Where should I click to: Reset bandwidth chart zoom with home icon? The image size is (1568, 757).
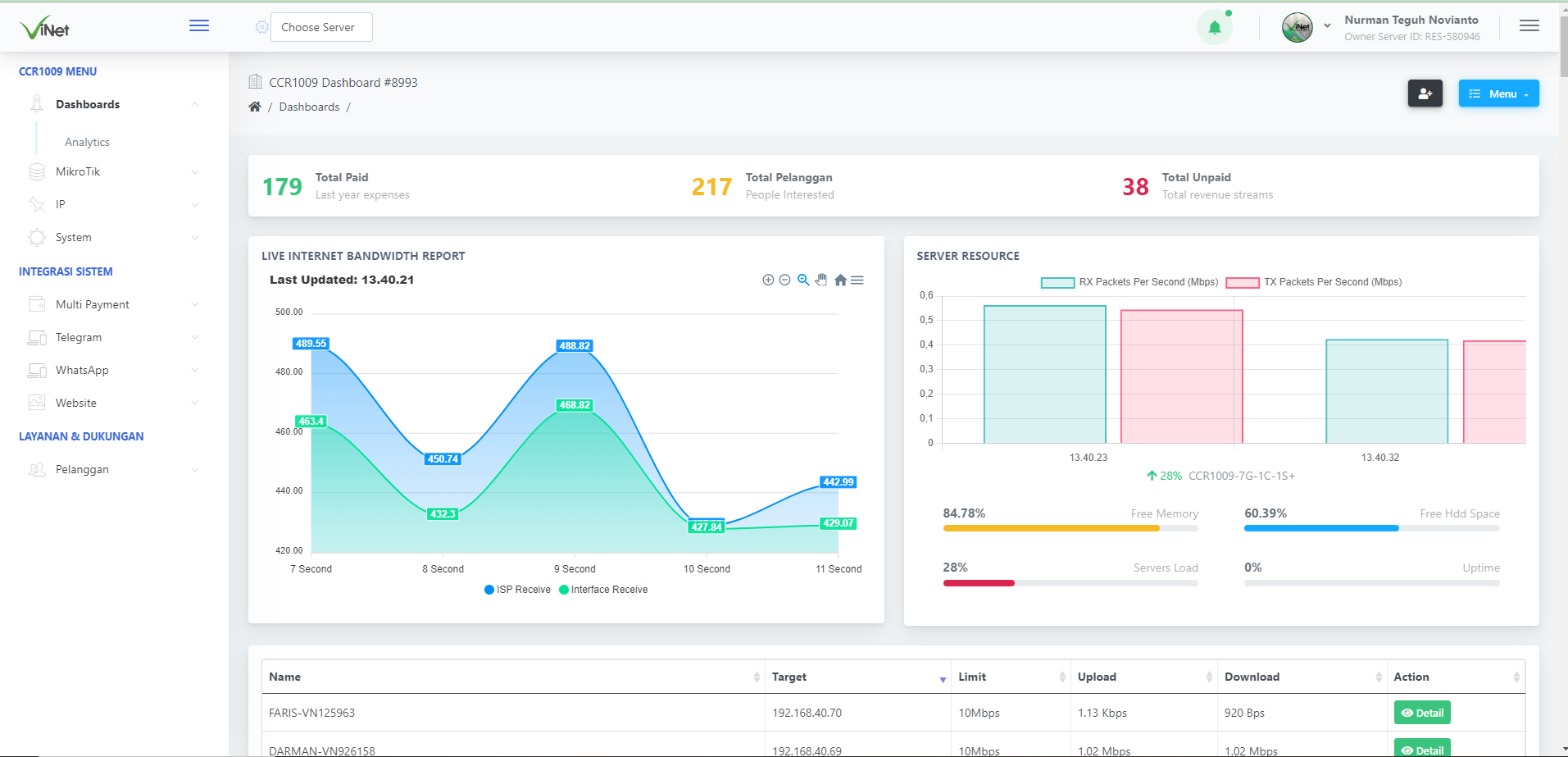pyautogui.click(x=840, y=280)
